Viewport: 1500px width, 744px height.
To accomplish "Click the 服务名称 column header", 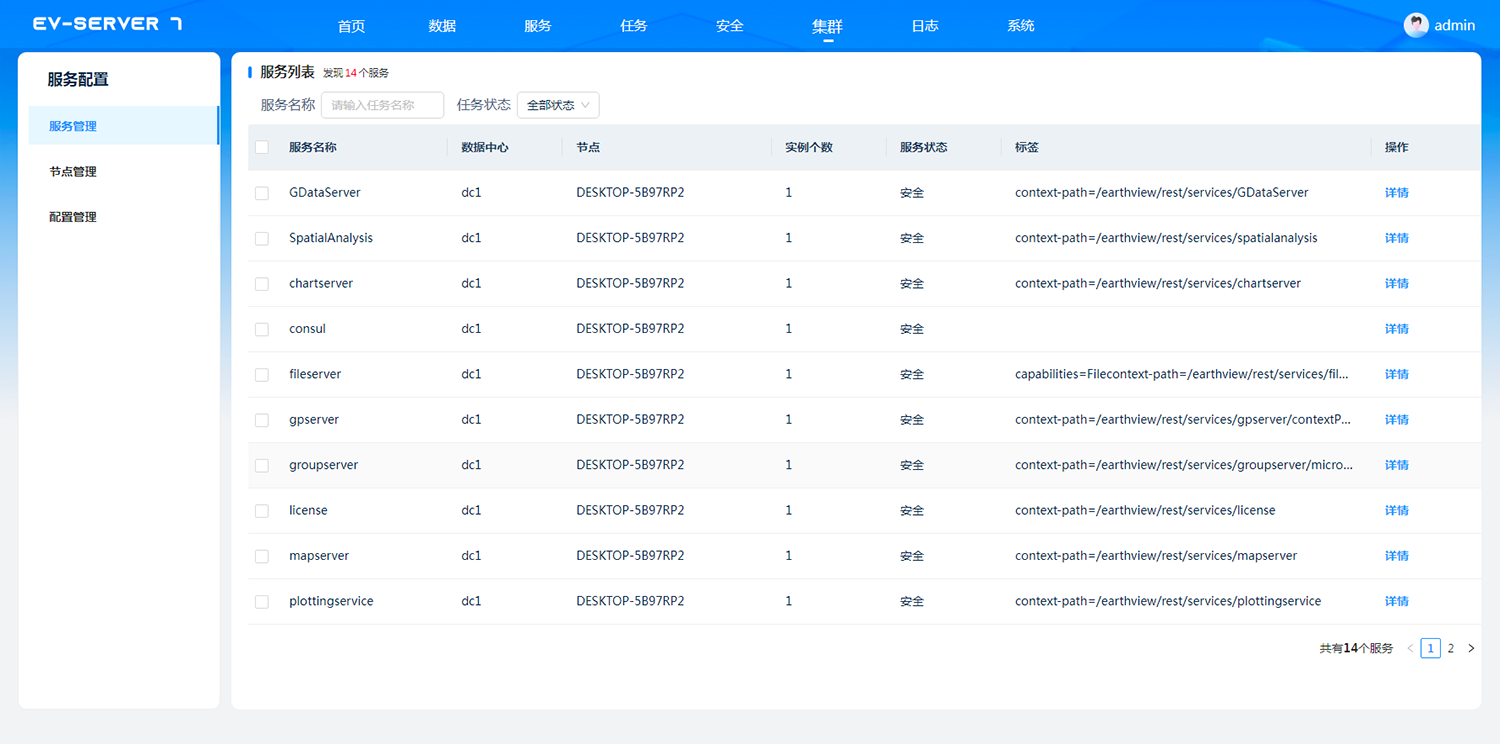I will click(x=313, y=147).
